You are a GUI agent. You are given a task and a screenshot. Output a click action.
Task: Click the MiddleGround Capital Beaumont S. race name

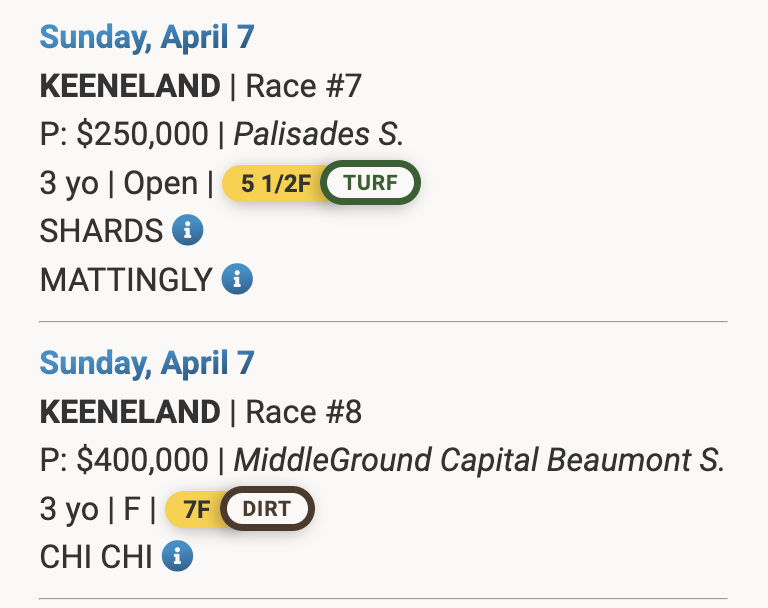[478, 460]
